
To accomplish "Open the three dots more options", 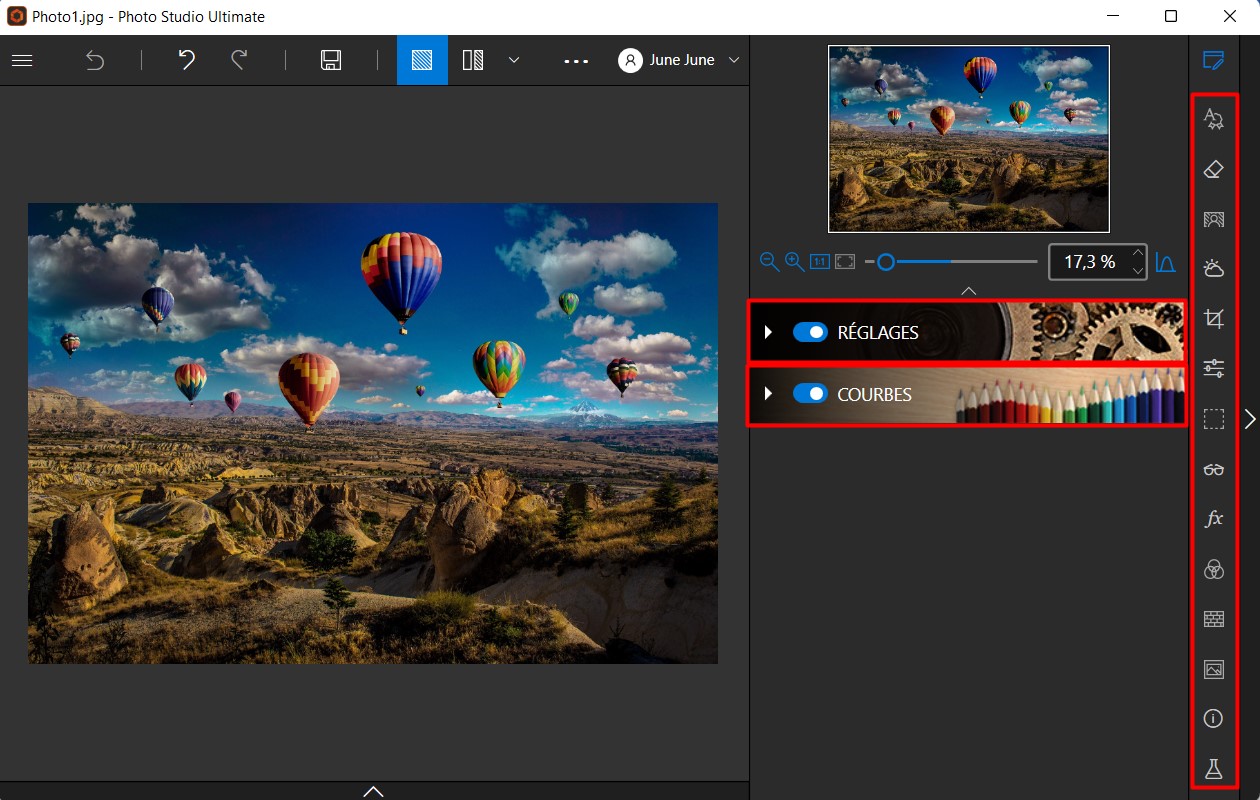I will pos(576,61).
